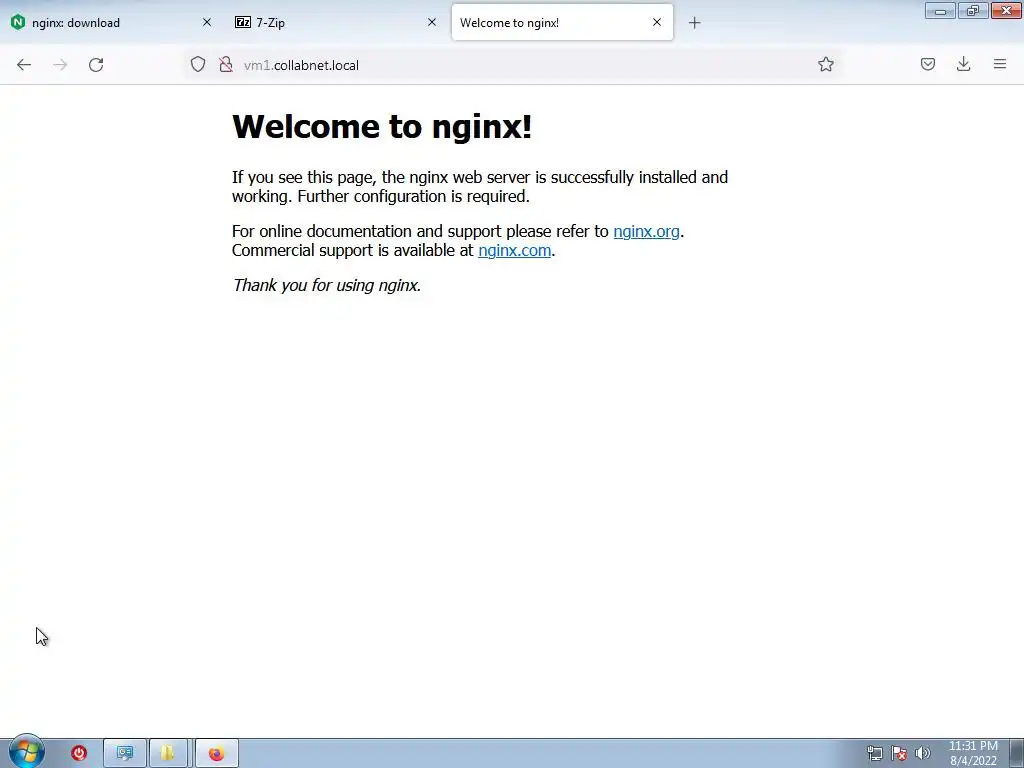Open the Firefox application menu
1024x768 pixels.
[x=999, y=64]
